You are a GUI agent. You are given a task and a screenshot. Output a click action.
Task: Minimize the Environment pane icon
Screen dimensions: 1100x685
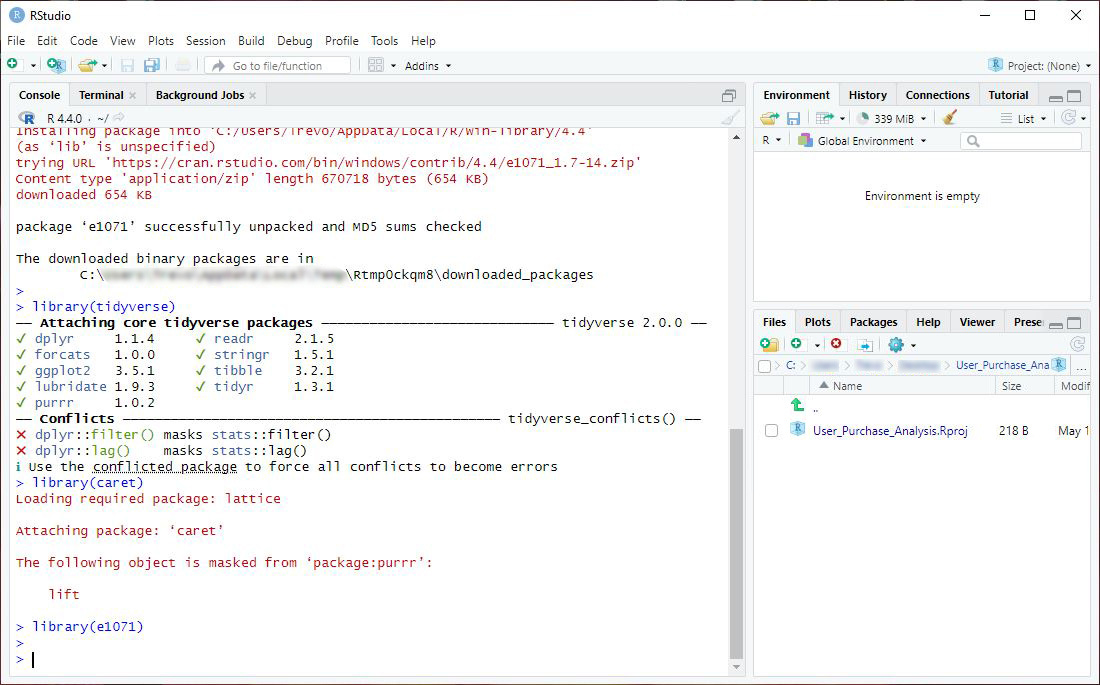pos(1055,97)
